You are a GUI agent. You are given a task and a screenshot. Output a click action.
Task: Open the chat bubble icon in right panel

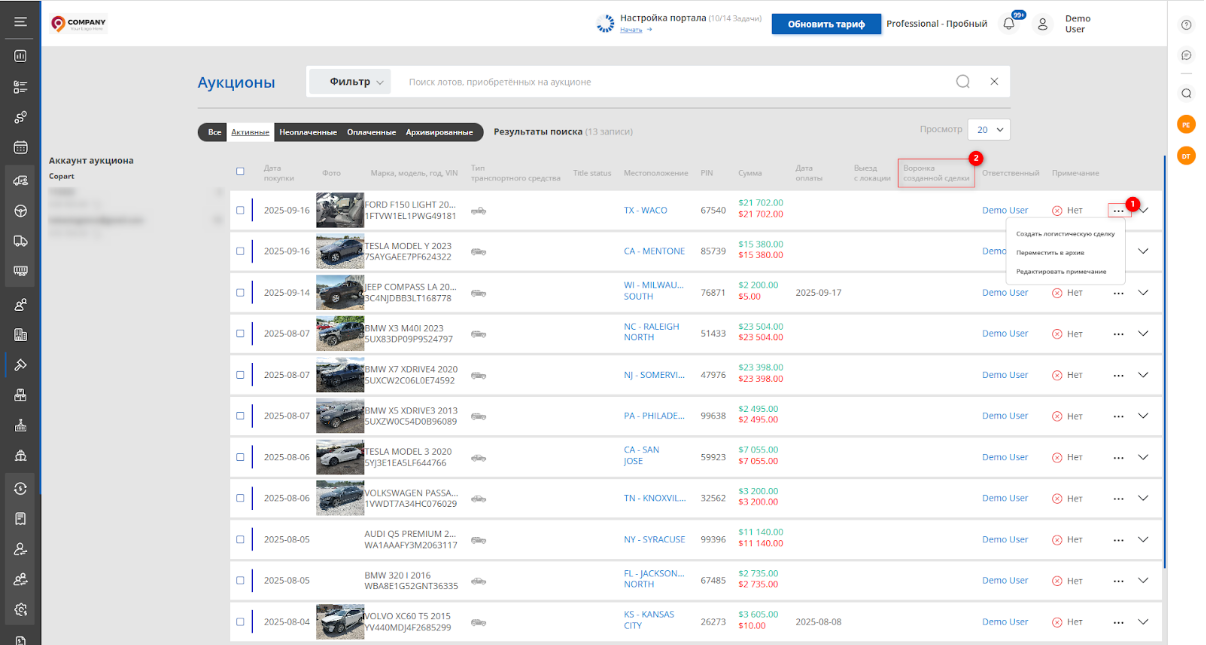tap(1186, 55)
